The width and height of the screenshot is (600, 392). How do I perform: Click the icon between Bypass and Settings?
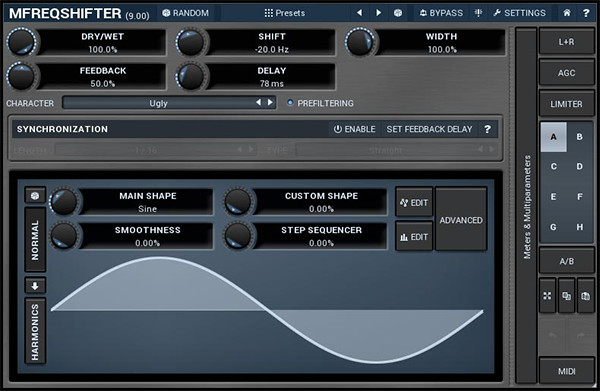pos(478,13)
